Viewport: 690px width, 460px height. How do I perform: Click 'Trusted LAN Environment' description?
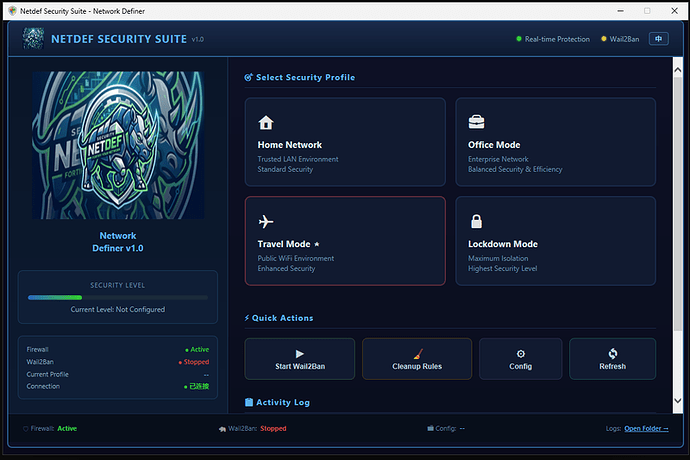298,159
